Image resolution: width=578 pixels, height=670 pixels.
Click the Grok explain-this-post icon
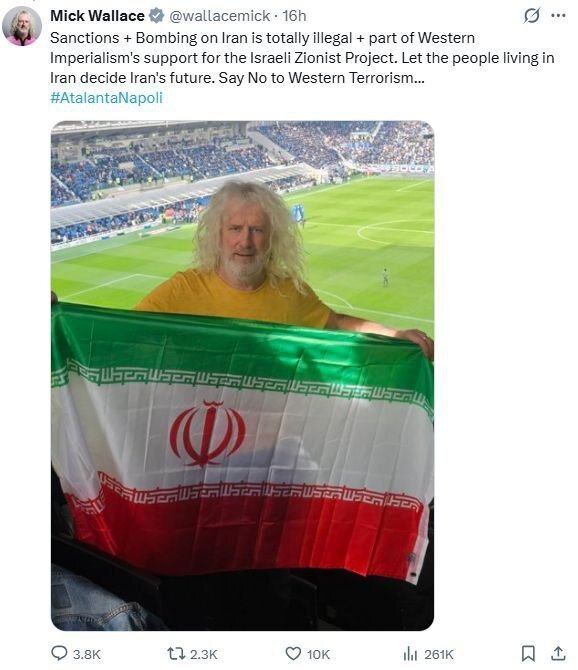[531, 16]
